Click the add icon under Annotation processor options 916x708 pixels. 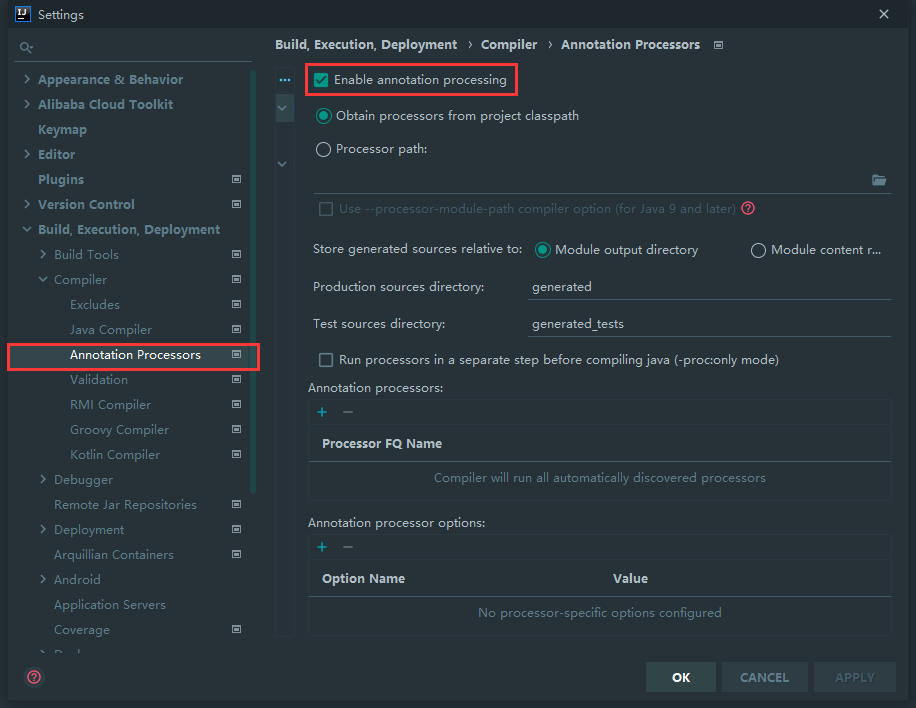(322, 547)
